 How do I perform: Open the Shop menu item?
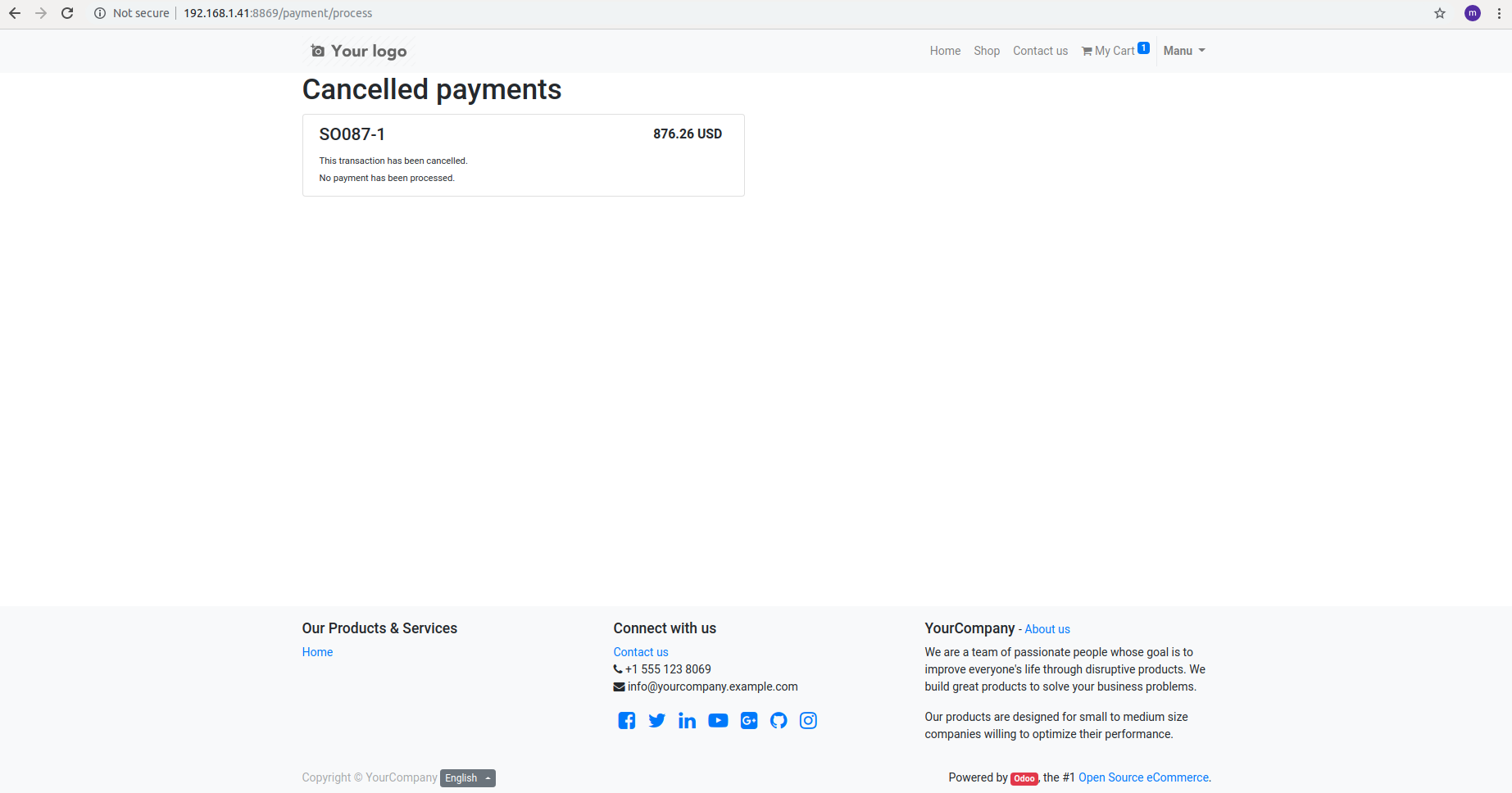987,51
